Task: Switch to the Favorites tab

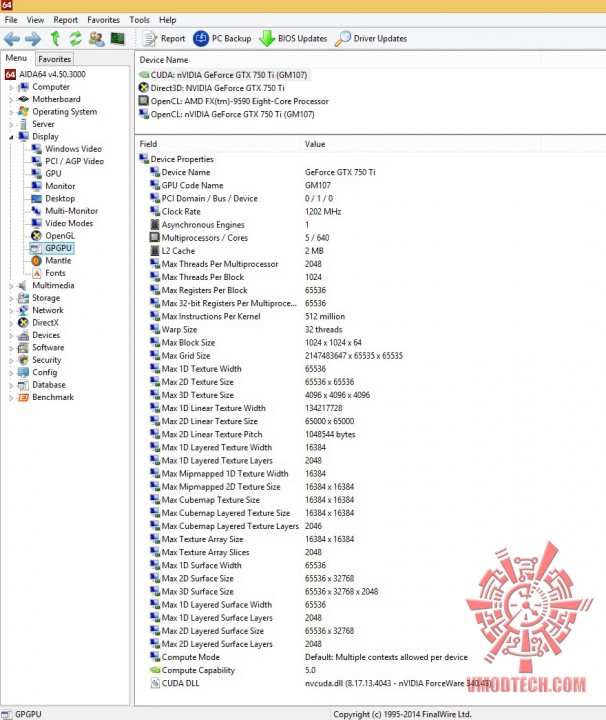Action: point(54,59)
